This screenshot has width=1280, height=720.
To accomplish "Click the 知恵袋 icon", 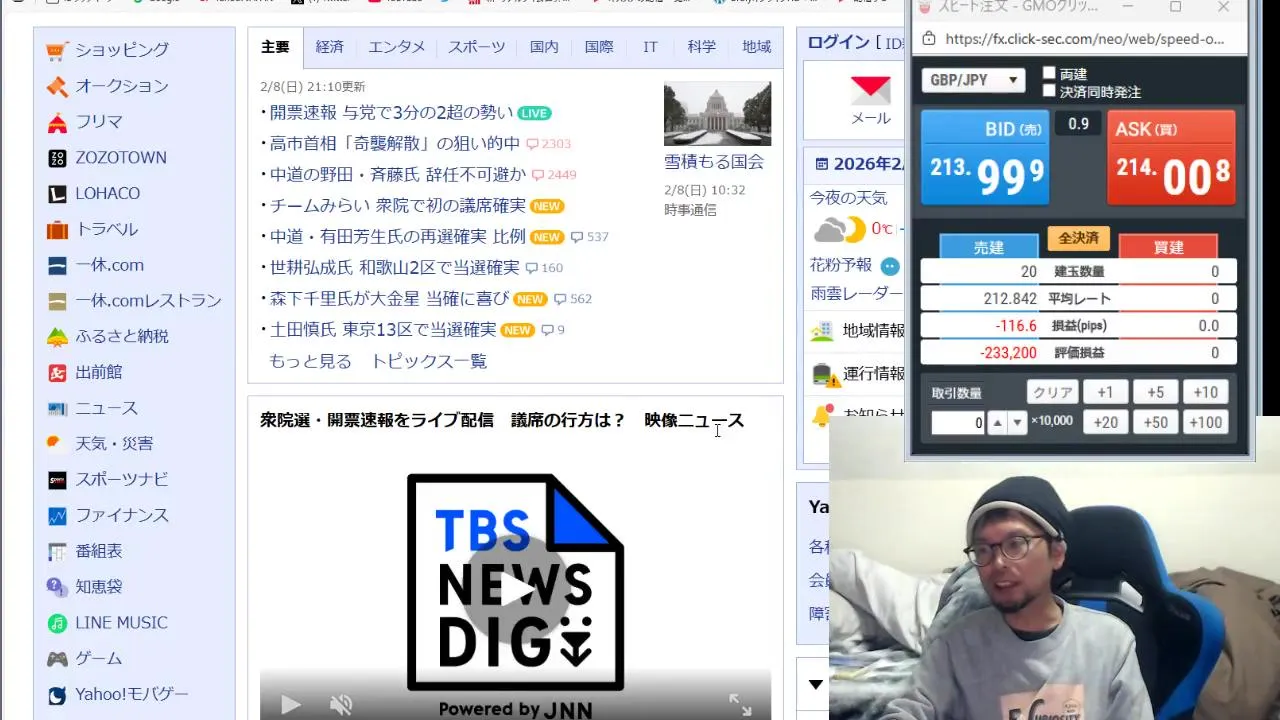I will tap(57, 587).
